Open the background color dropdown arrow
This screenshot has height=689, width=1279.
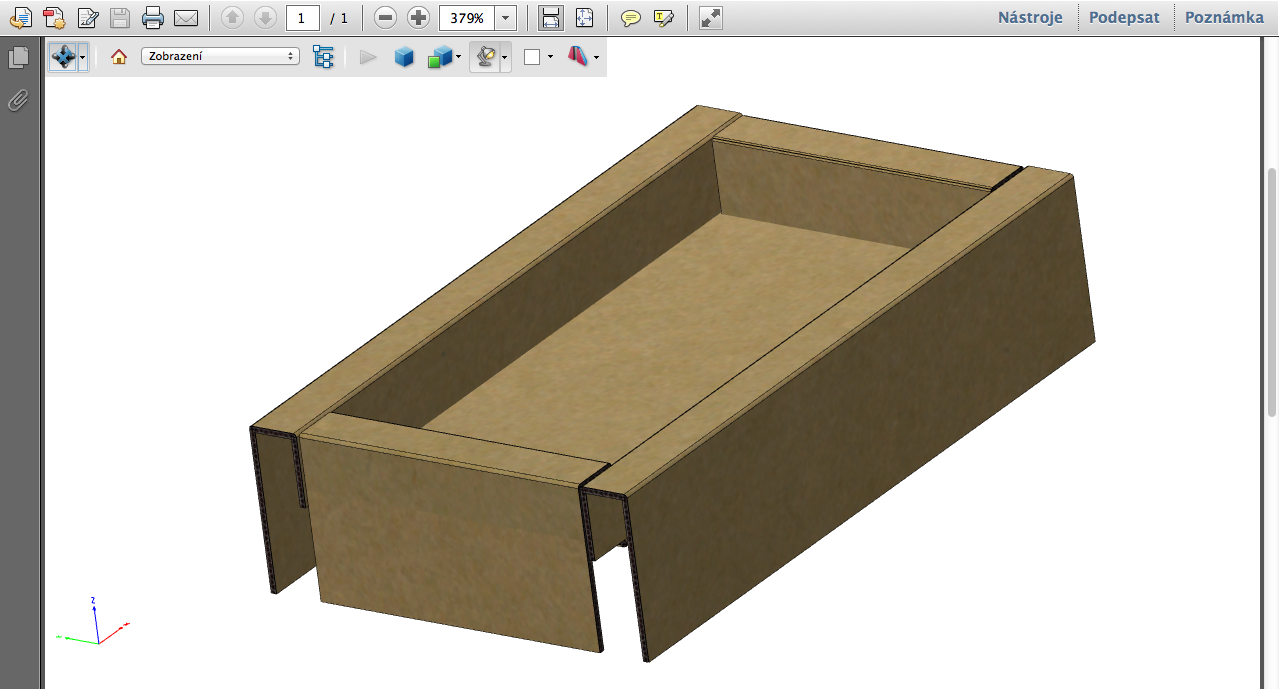pos(550,58)
